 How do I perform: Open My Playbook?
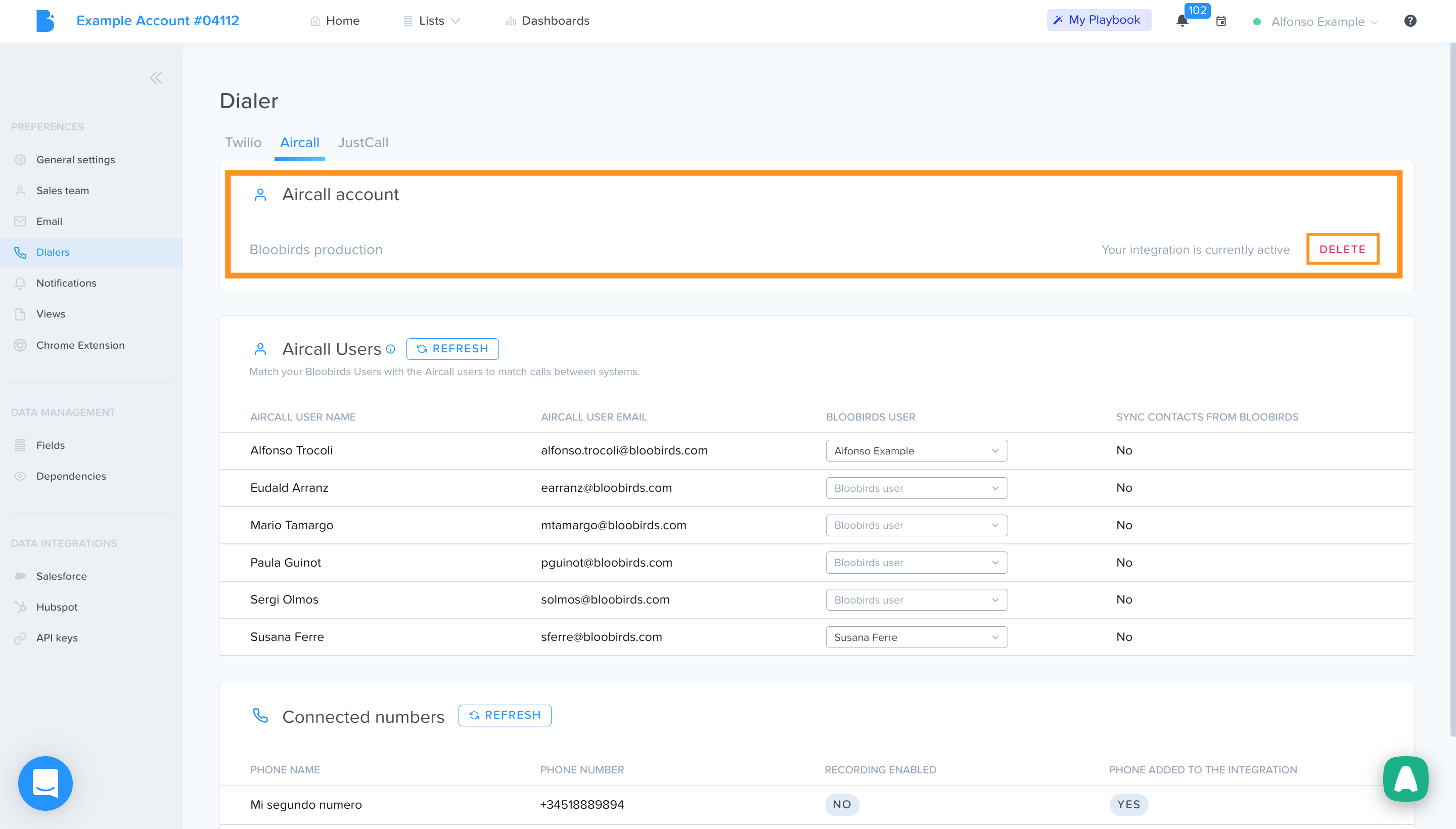click(1099, 20)
